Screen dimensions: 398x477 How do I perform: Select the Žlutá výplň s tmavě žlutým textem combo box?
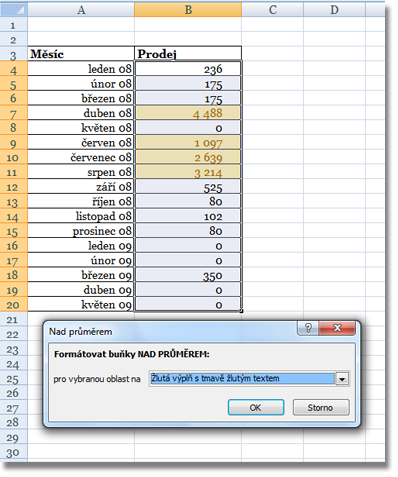[x=249, y=379]
